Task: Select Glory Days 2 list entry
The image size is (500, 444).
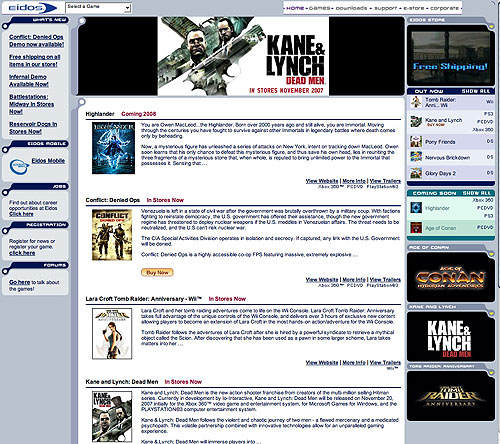Action: click(440, 173)
